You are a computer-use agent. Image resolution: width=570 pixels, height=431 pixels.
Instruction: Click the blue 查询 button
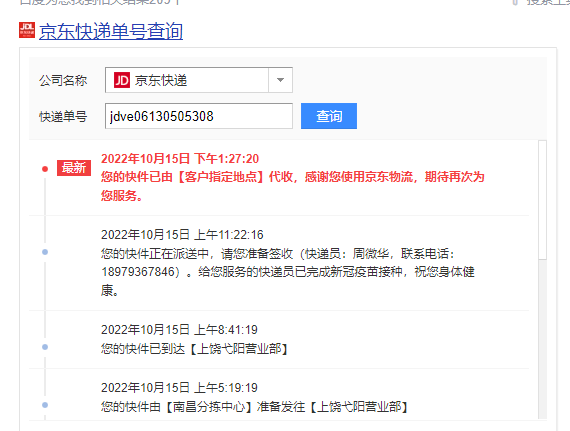(x=329, y=116)
